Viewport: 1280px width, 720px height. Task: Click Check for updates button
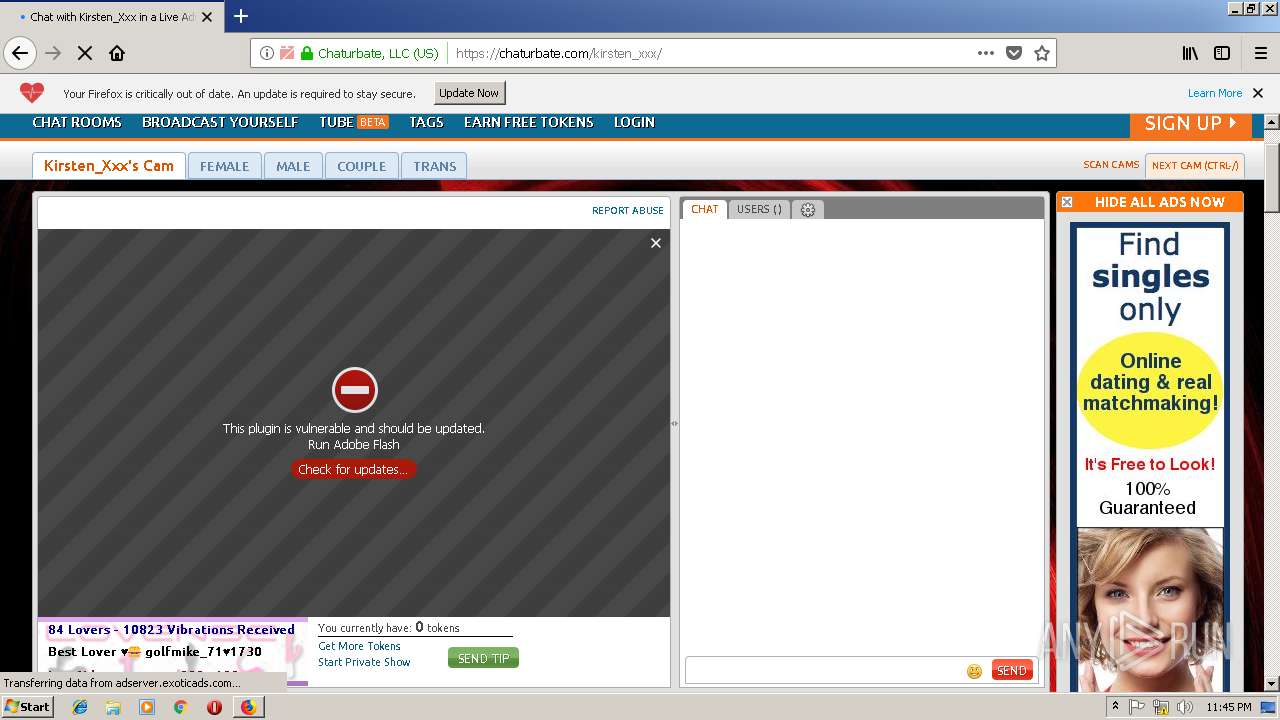click(x=353, y=469)
